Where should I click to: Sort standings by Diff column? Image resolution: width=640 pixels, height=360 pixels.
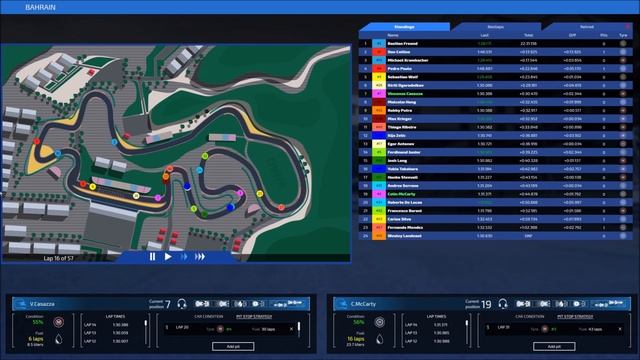coord(572,36)
